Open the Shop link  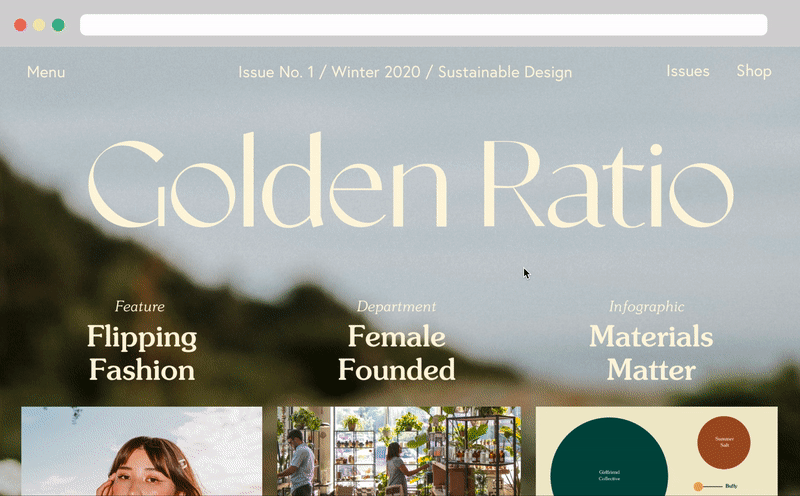click(x=754, y=71)
